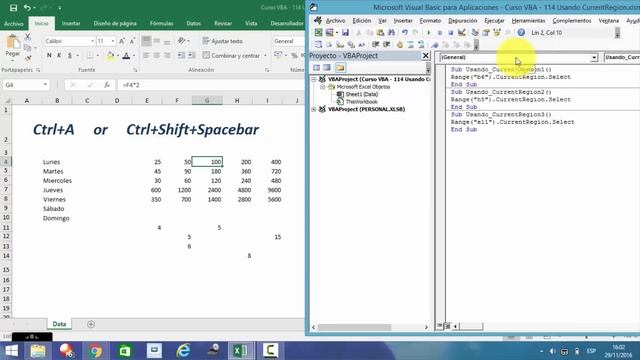Open the Ejecutar menu in VBA editor
640x360 pixels.
point(494,20)
